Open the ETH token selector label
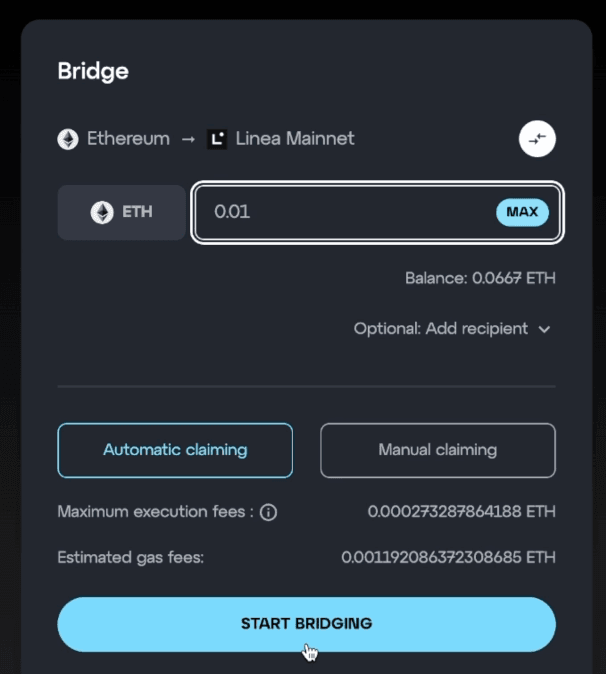 137,212
